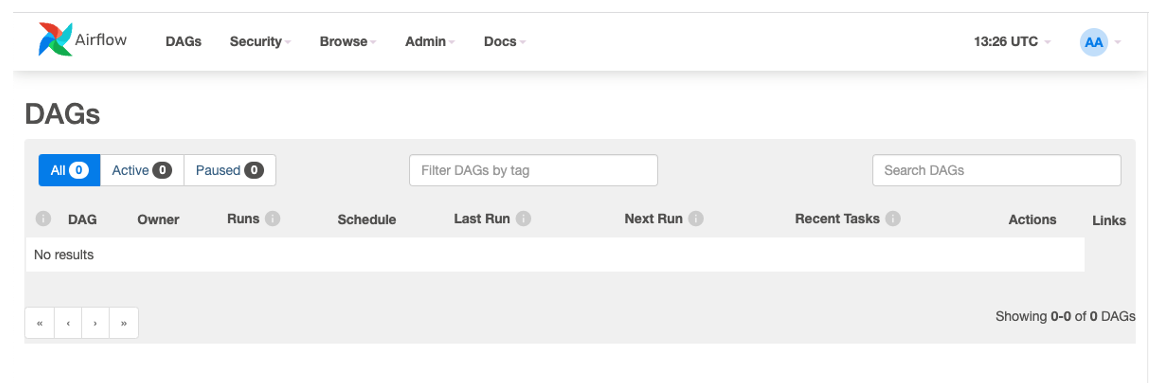Click the info icon next to Last Run
The width and height of the screenshot is (1150, 383).
point(524,219)
